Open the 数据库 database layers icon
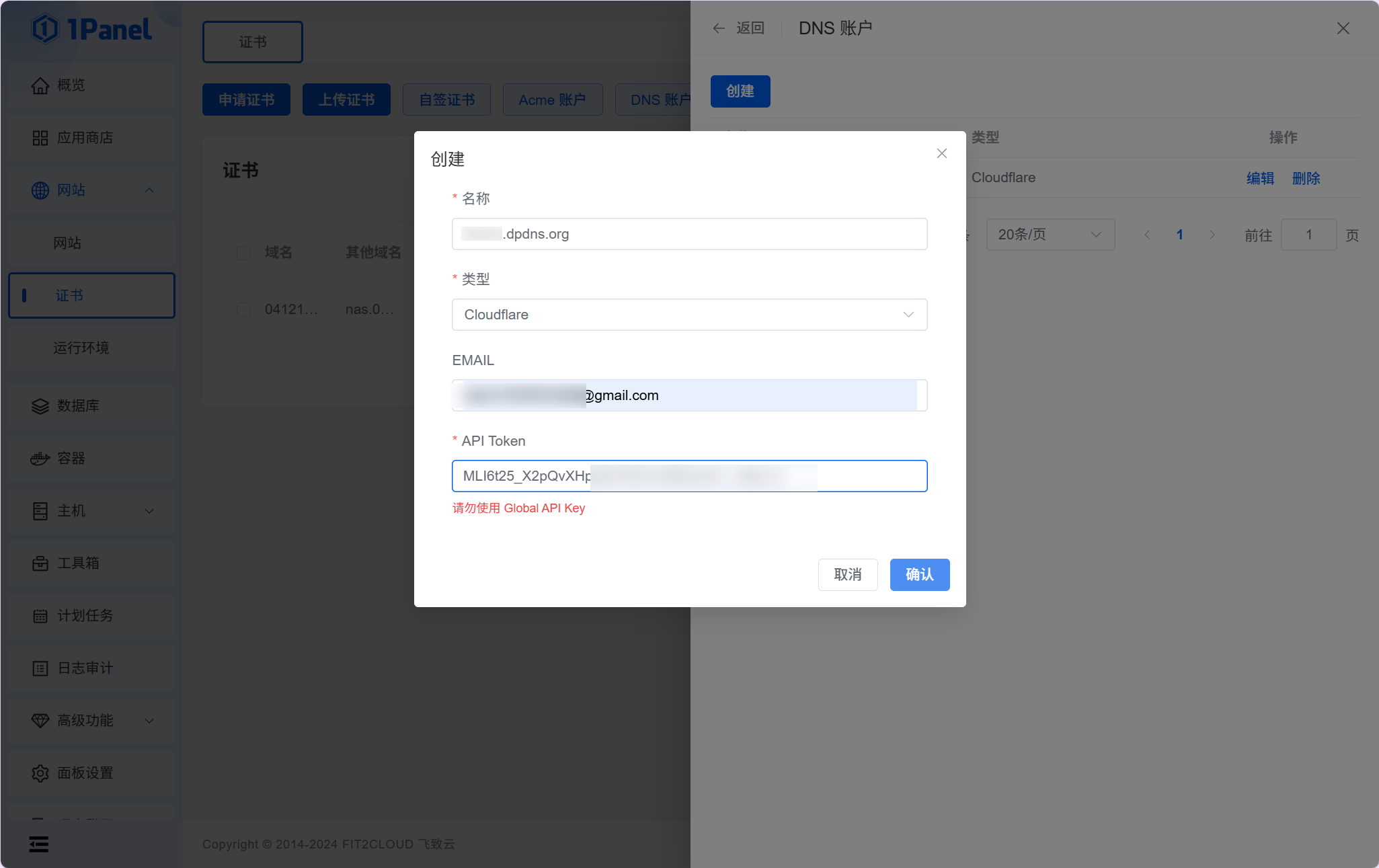This screenshot has height=868, width=1379. [x=40, y=406]
